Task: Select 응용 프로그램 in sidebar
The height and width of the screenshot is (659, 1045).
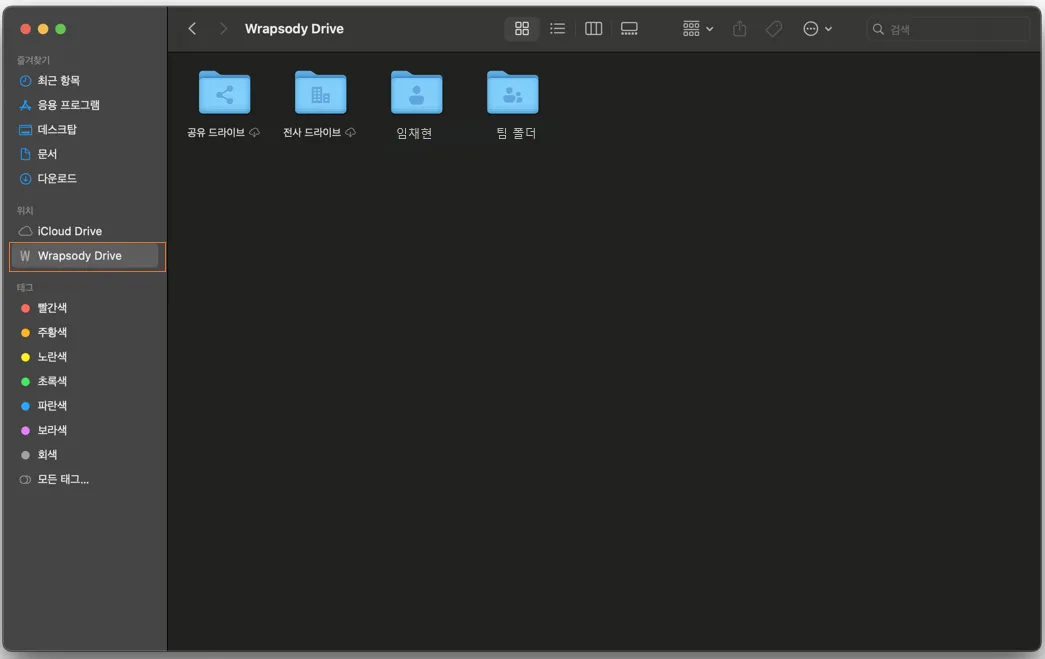Action: 85,105
